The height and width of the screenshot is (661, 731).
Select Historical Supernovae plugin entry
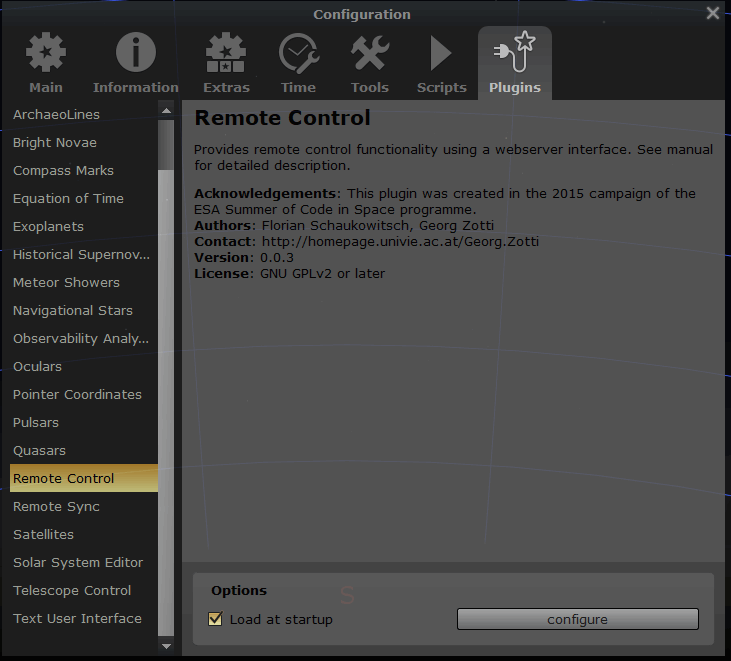pyautogui.click(x=84, y=254)
